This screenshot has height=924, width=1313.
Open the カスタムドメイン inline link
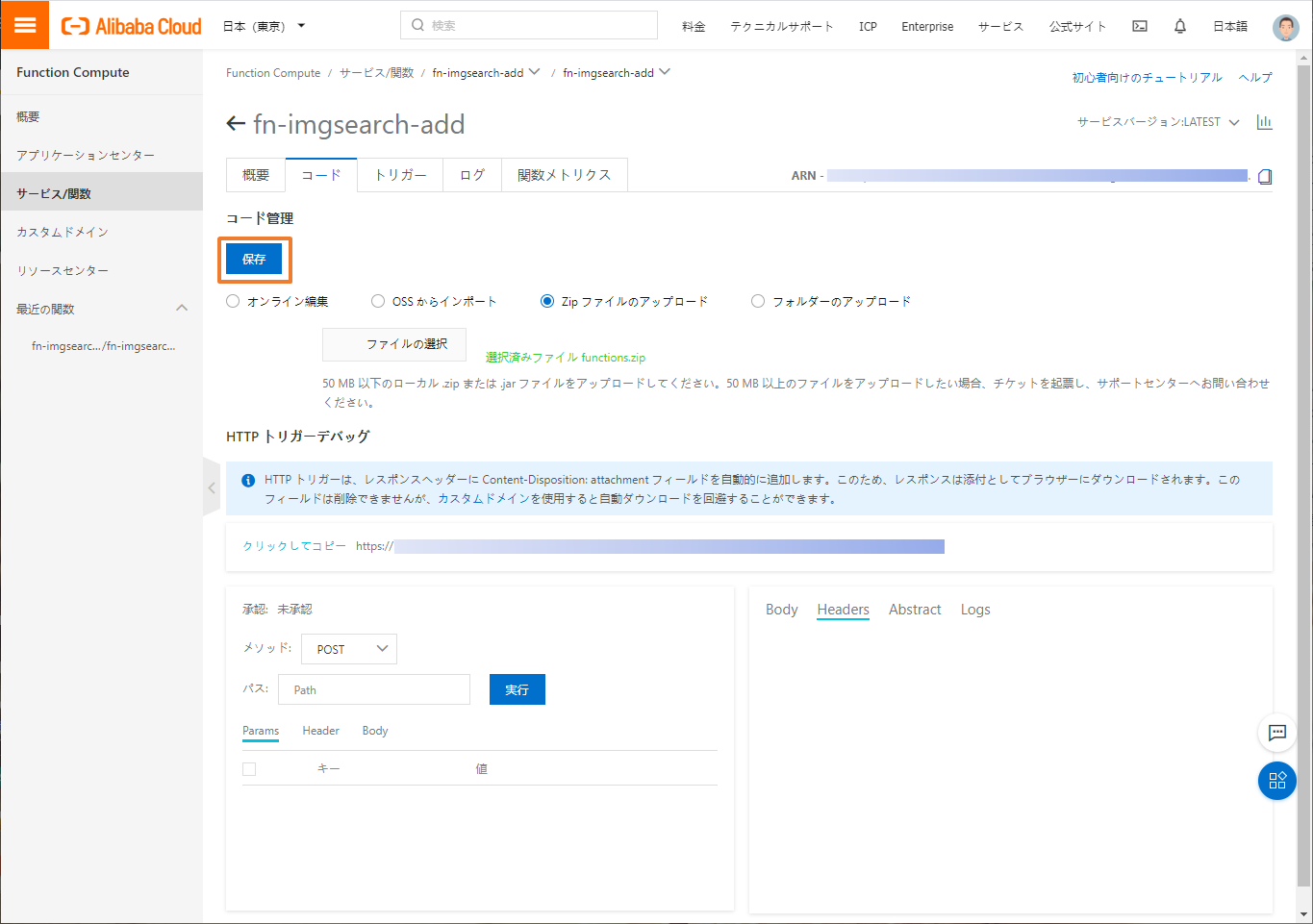[x=484, y=499]
